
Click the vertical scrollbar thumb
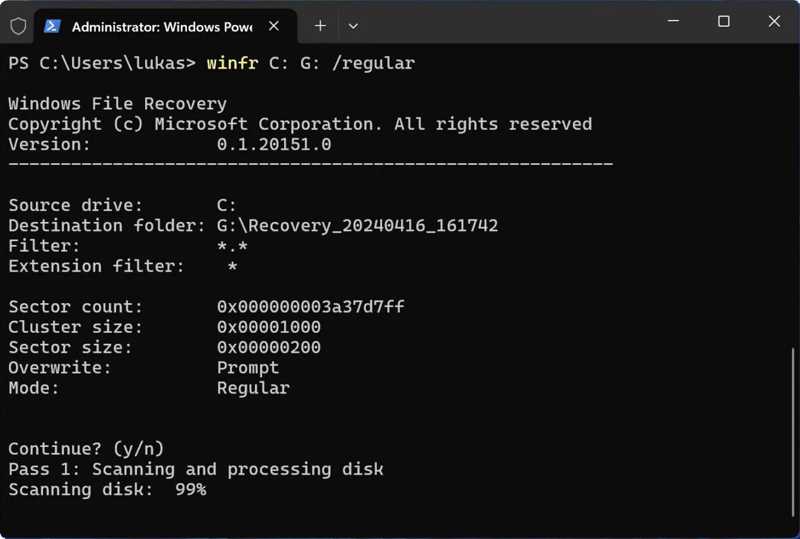(794, 428)
